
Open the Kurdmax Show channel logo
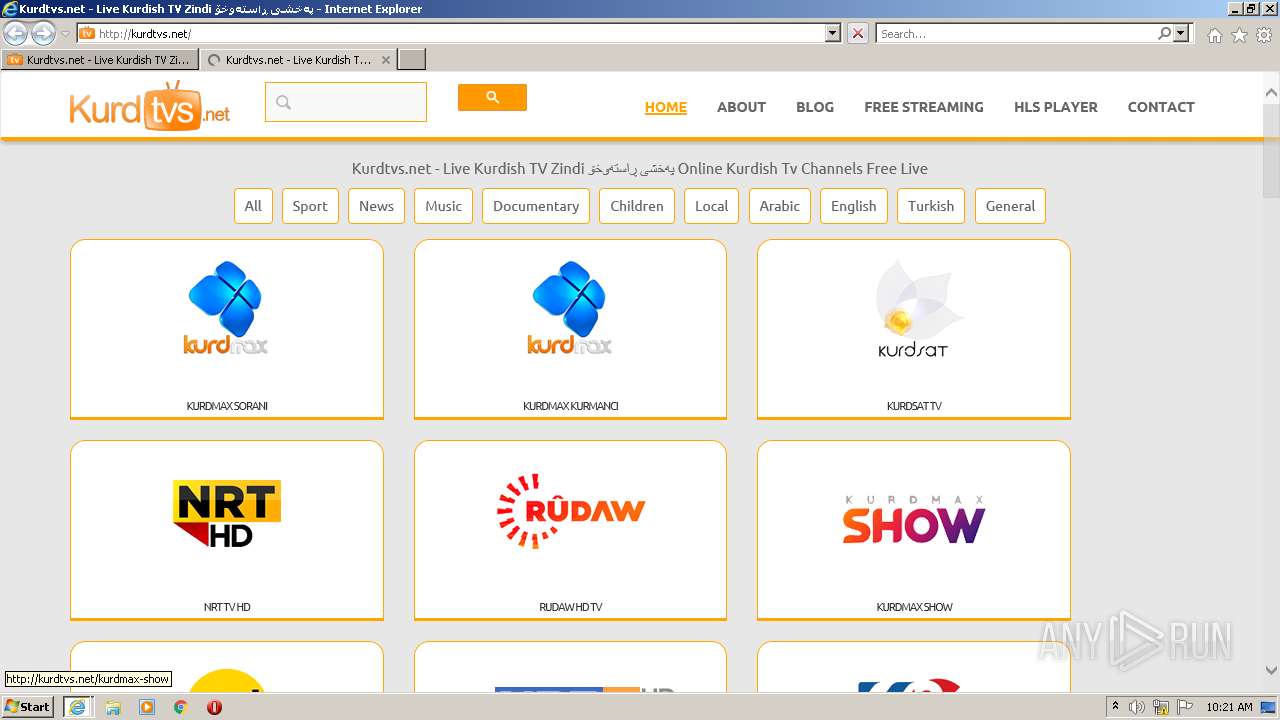coord(913,519)
